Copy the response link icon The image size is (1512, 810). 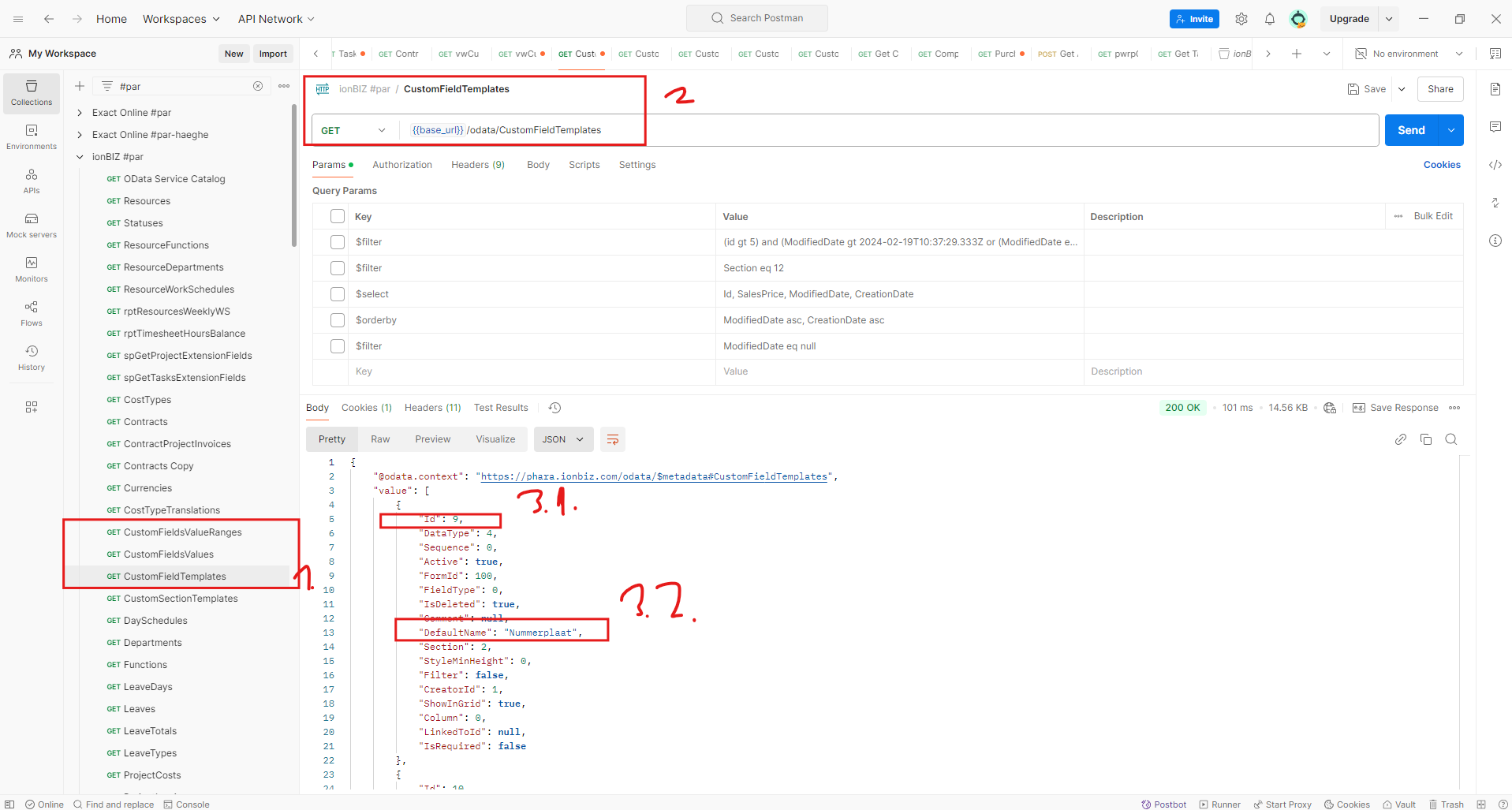click(x=1401, y=439)
